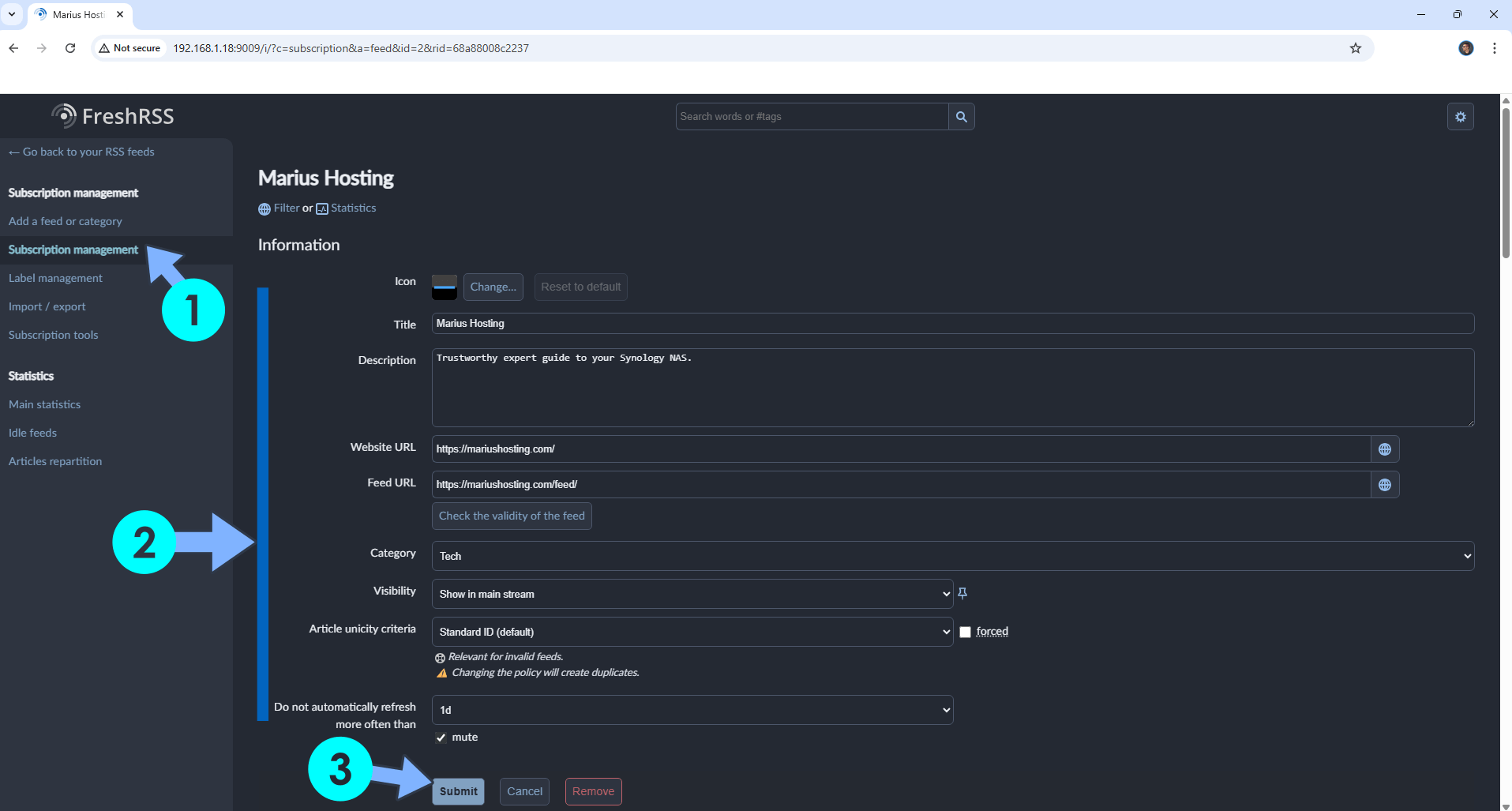Screen dimensions: 1512x811
Task: Open the refresh interval dropdown
Action: [692, 710]
